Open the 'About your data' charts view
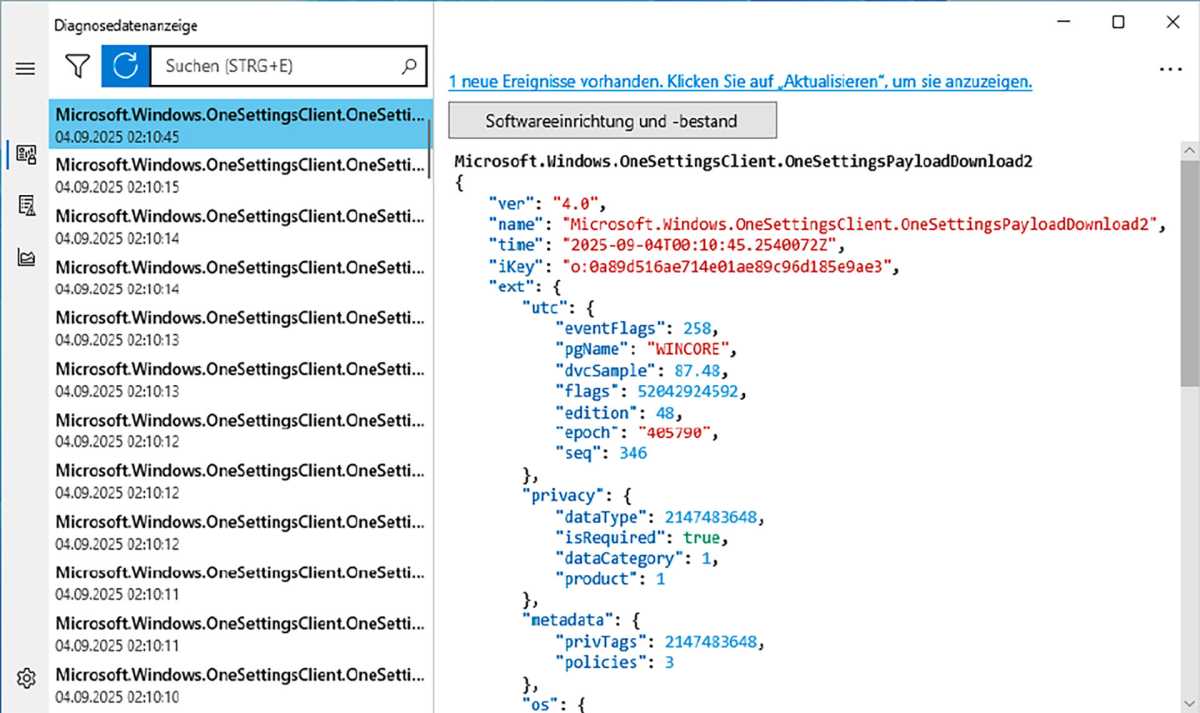The height and width of the screenshot is (713, 1200). tap(25, 256)
